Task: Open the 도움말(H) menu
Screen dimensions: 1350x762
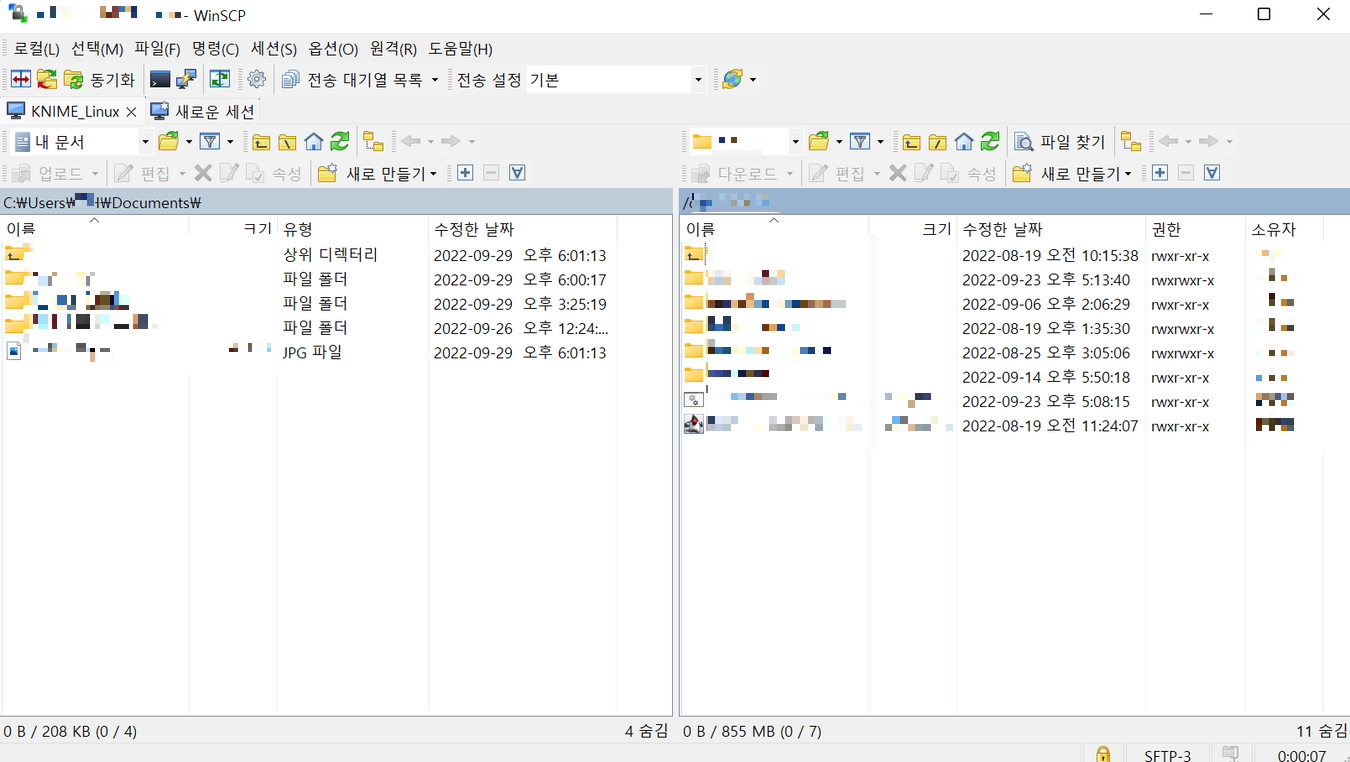Action: (460, 49)
